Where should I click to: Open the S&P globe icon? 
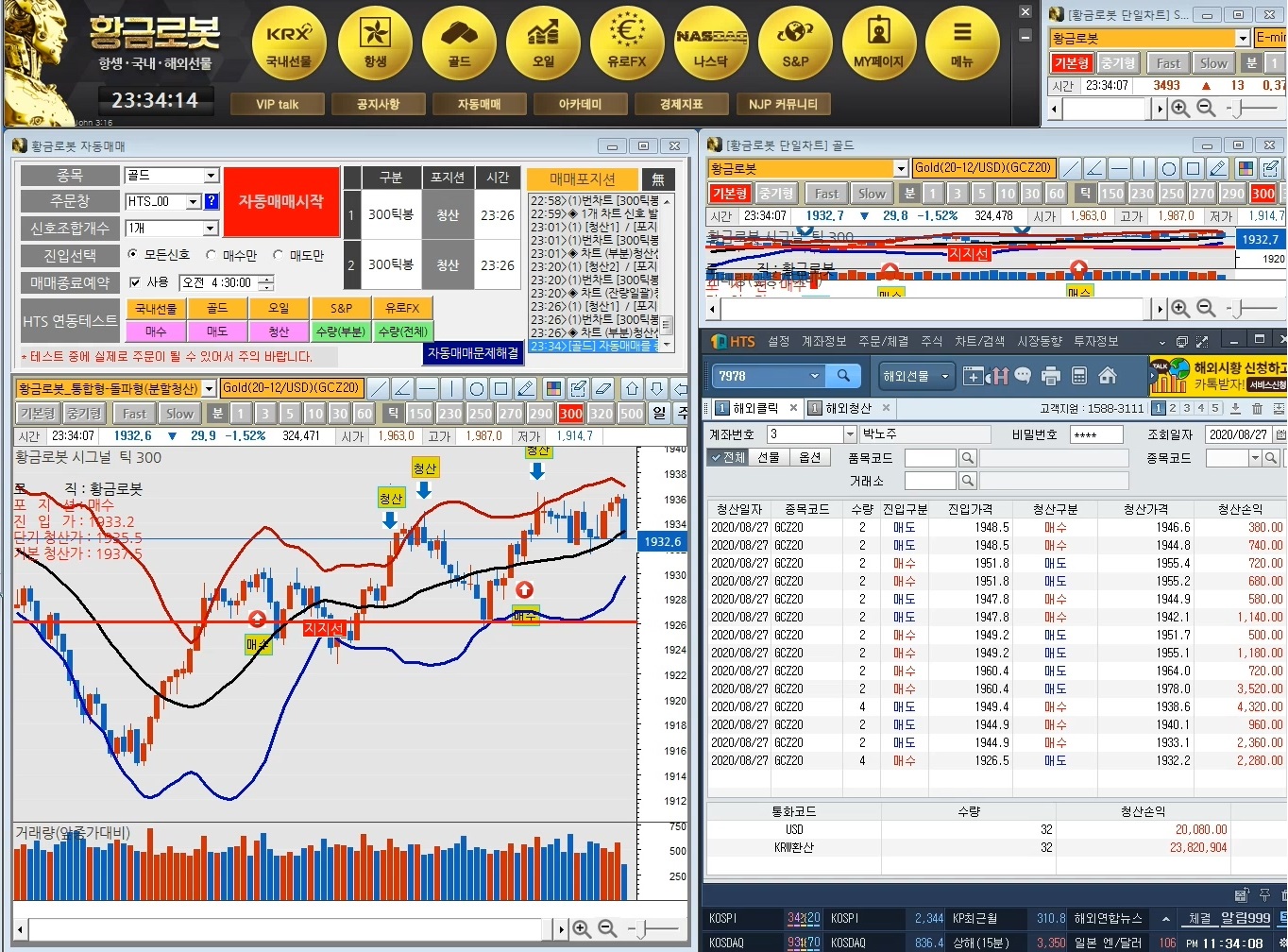795,42
